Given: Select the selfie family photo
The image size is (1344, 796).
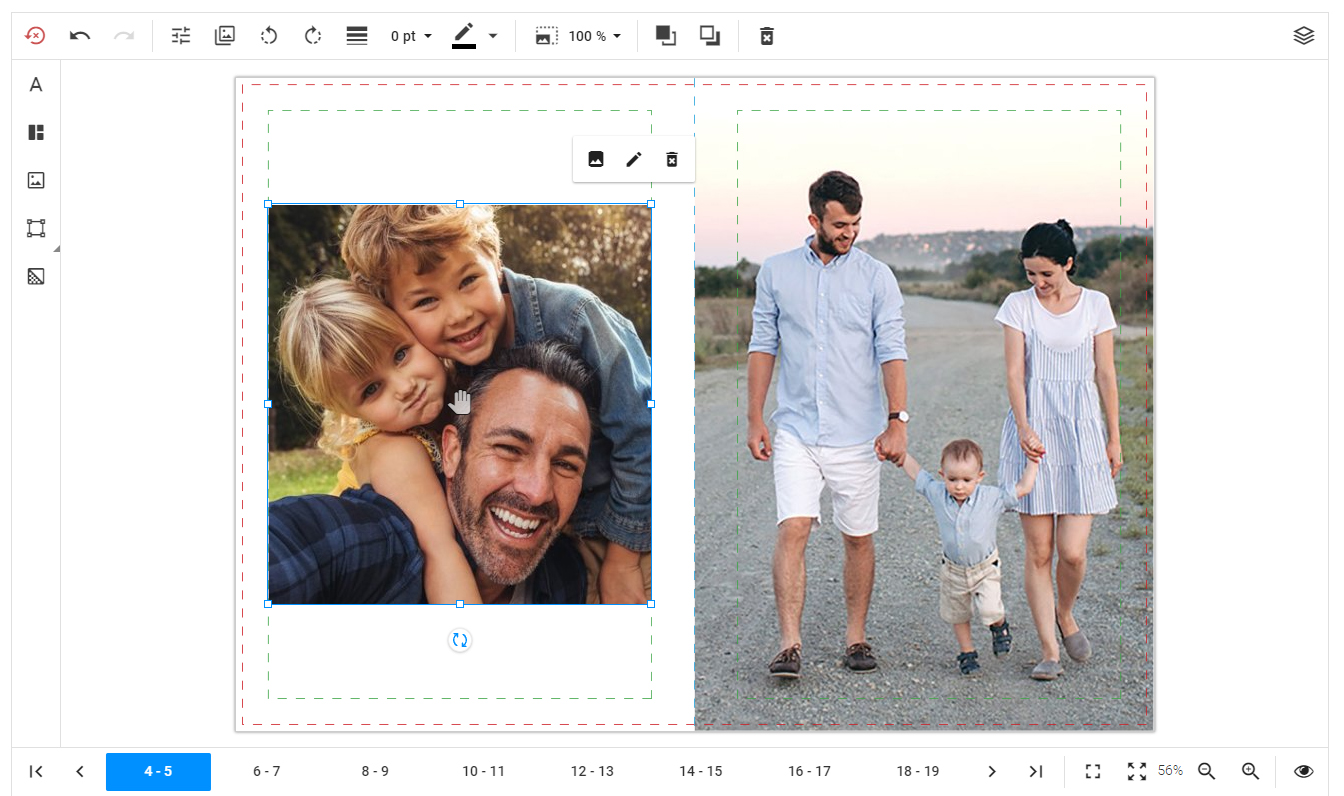Looking at the screenshot, I should coord(460,404).
